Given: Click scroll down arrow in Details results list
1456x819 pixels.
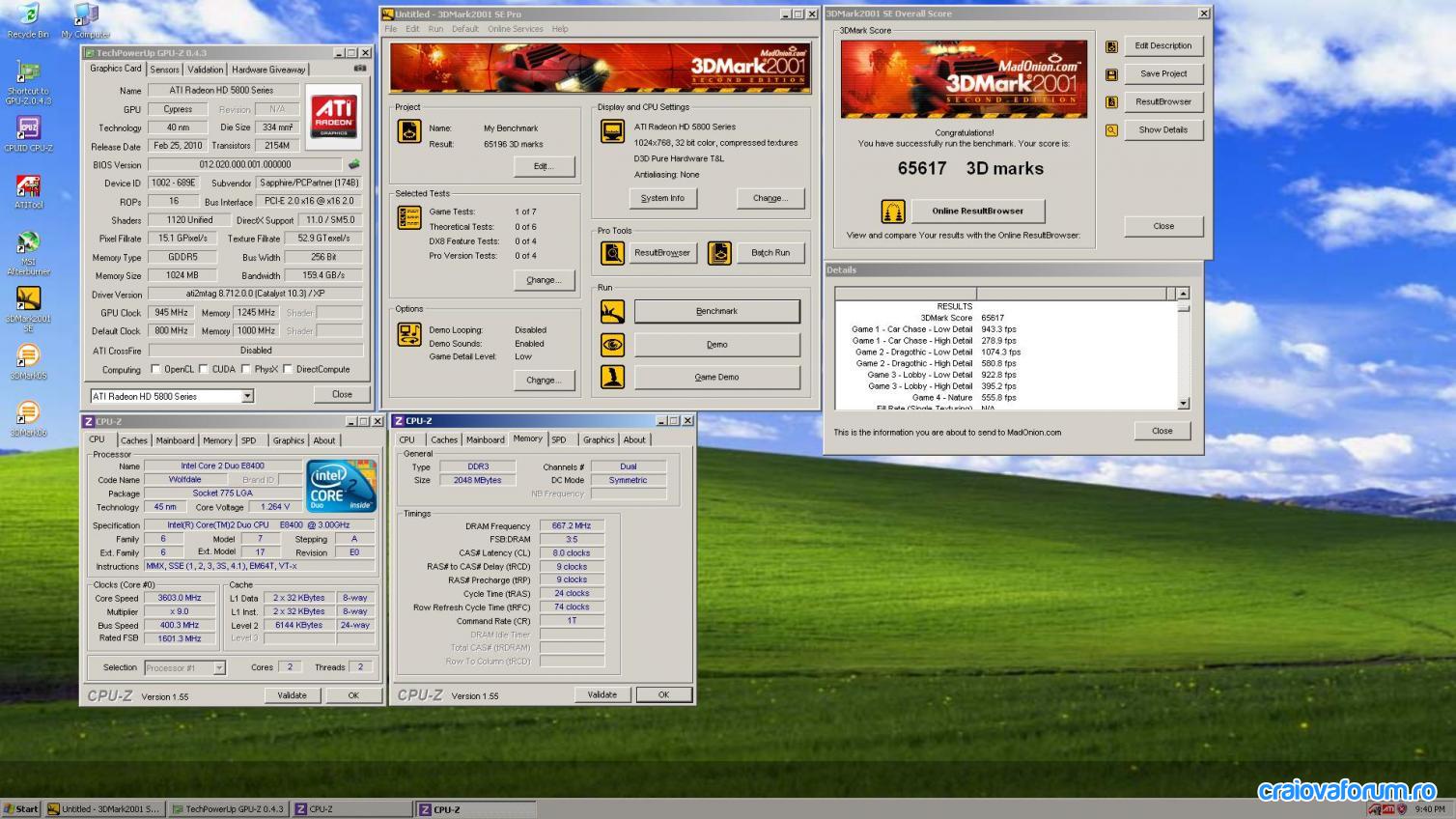Looking at the screenshot, I should pyautogui.click(x=1184, y=403).
